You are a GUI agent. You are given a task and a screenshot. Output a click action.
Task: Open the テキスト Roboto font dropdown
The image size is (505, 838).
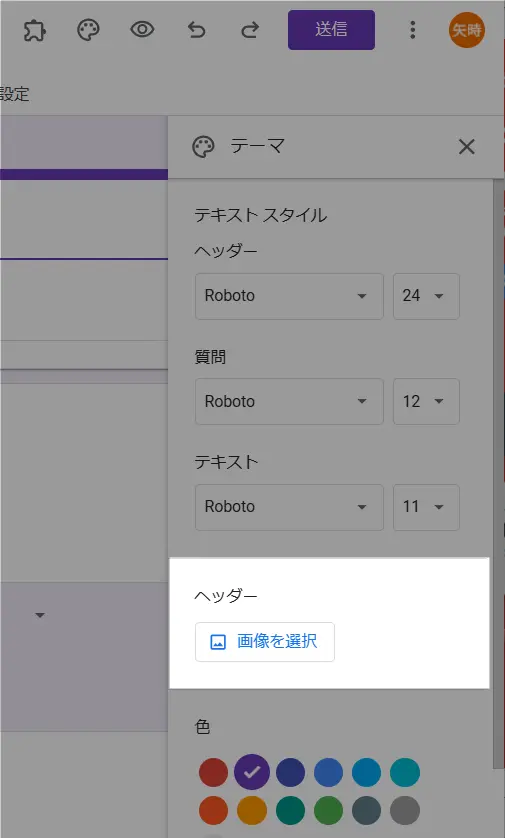pos(289,507)
